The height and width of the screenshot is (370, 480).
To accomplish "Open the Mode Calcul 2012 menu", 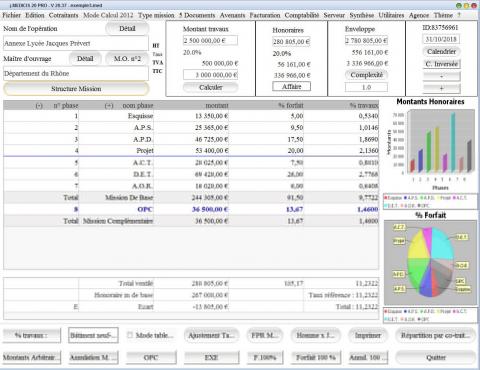I will click(x=108, y=15).
